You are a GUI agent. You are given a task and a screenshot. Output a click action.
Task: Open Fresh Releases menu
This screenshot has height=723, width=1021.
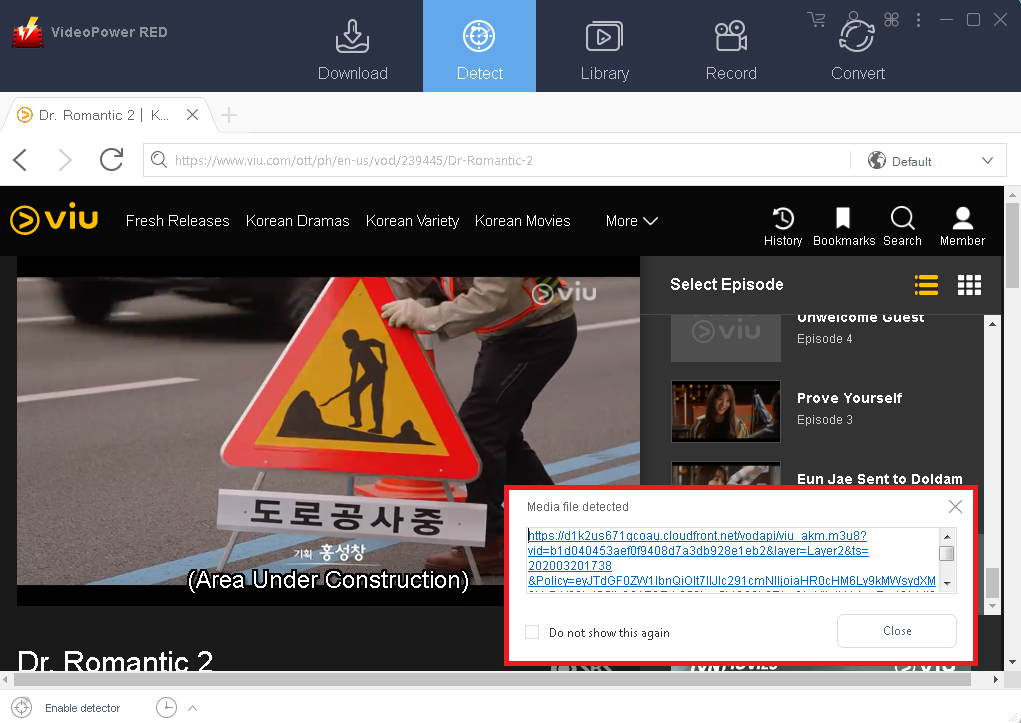(x=177, y=221)
